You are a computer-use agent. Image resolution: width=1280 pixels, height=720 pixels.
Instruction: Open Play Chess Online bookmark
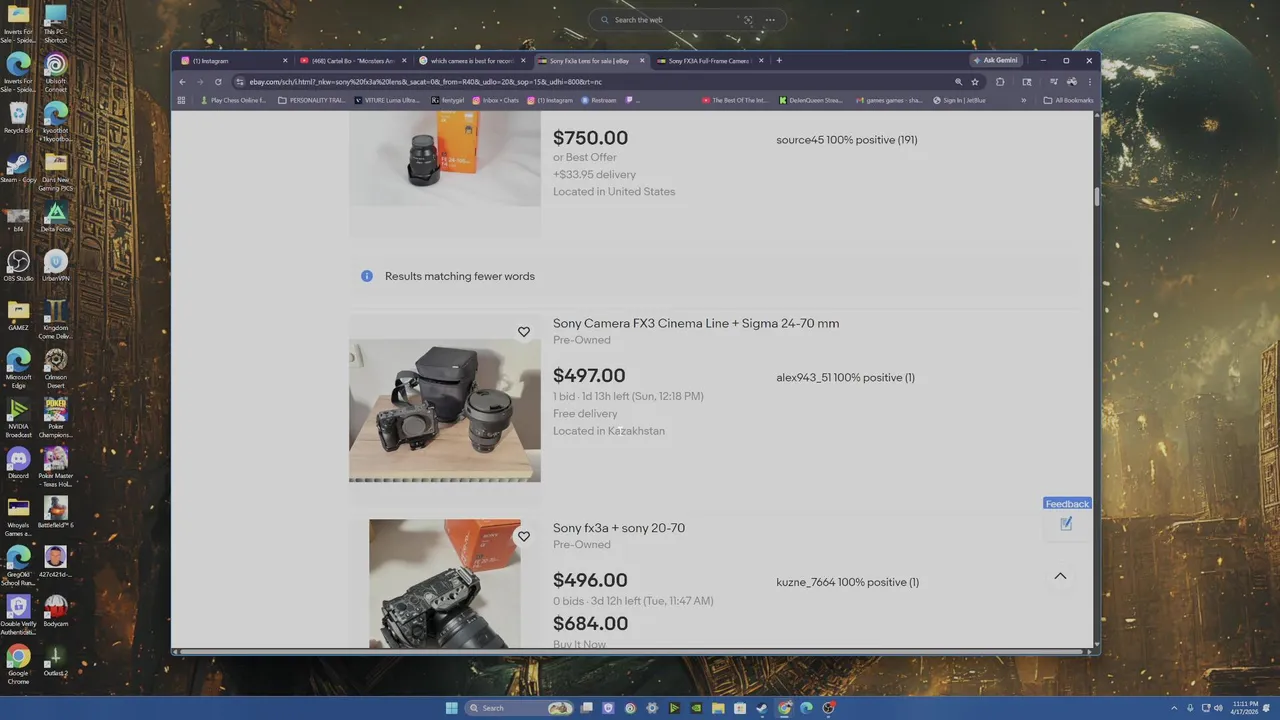point(233,100)
